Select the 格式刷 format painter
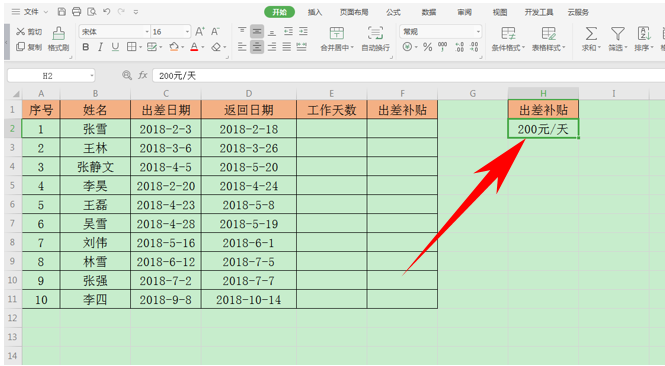 tap(59, 39)
